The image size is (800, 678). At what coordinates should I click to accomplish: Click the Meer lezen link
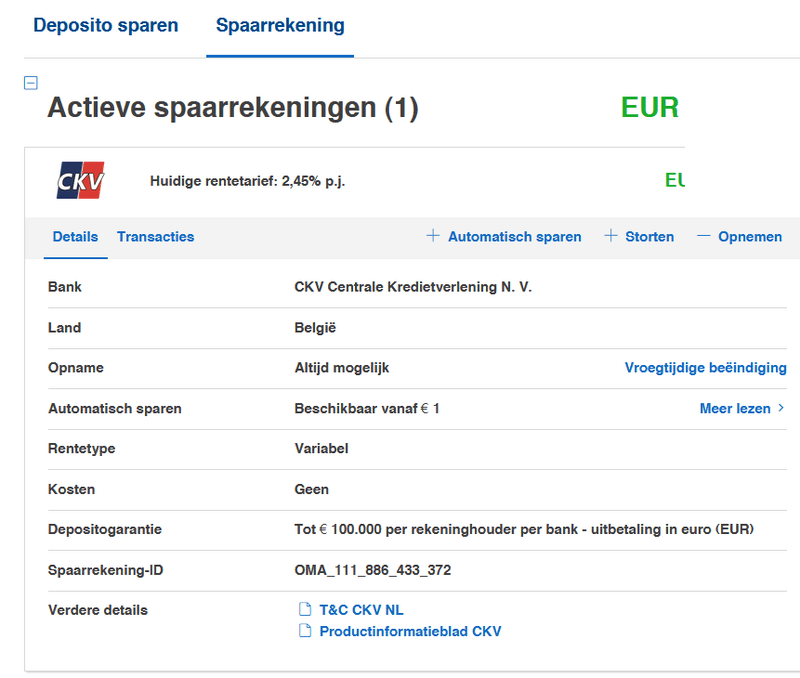(735, 408)
